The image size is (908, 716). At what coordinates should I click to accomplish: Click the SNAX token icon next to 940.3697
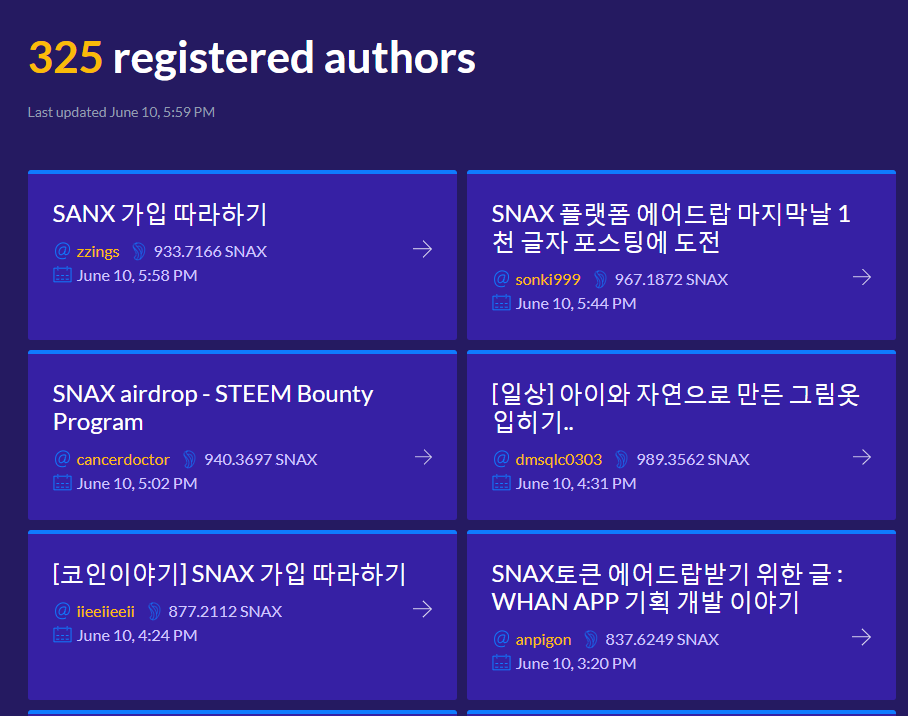(x=189, y=459)
